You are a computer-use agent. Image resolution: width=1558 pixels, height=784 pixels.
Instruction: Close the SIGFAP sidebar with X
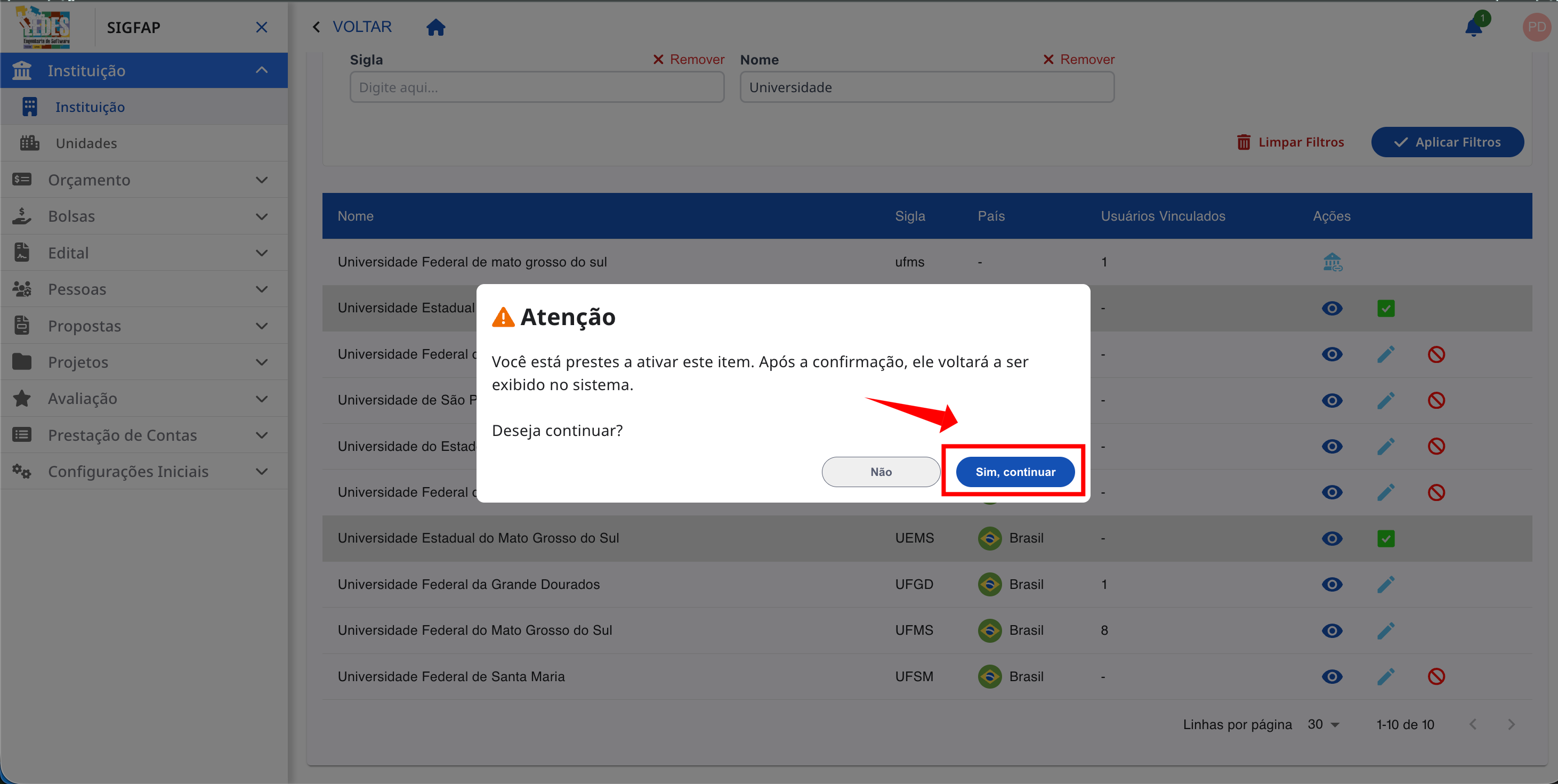[x=261, y=27]
